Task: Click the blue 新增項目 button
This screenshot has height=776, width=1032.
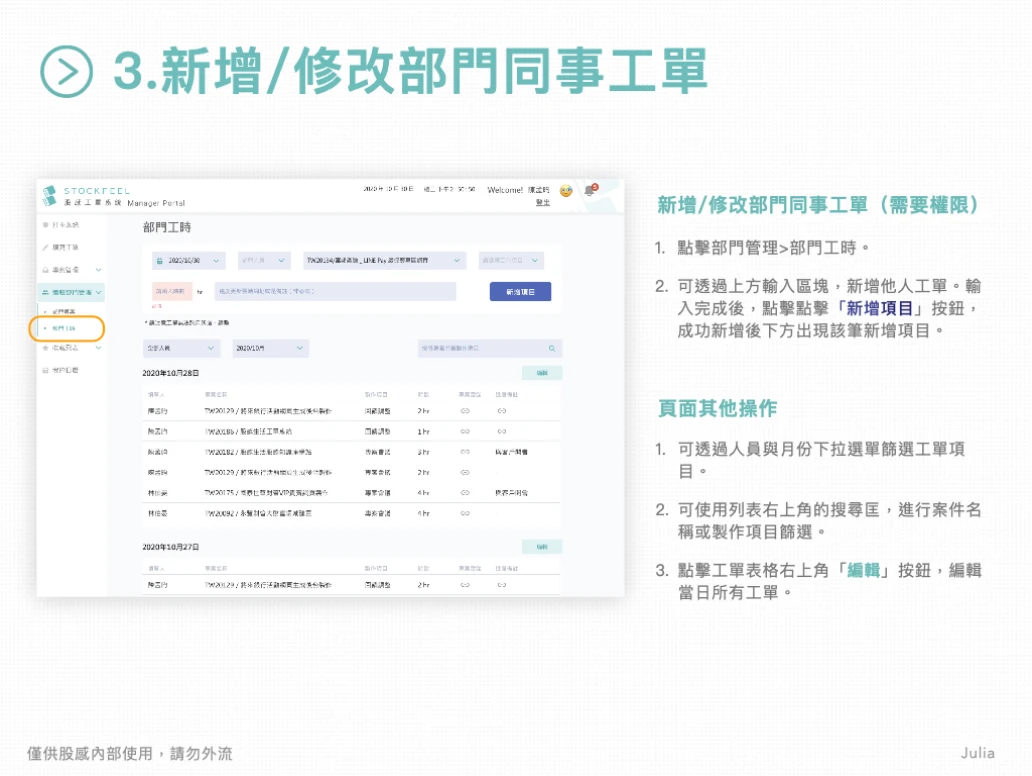Action: (520, 292)
